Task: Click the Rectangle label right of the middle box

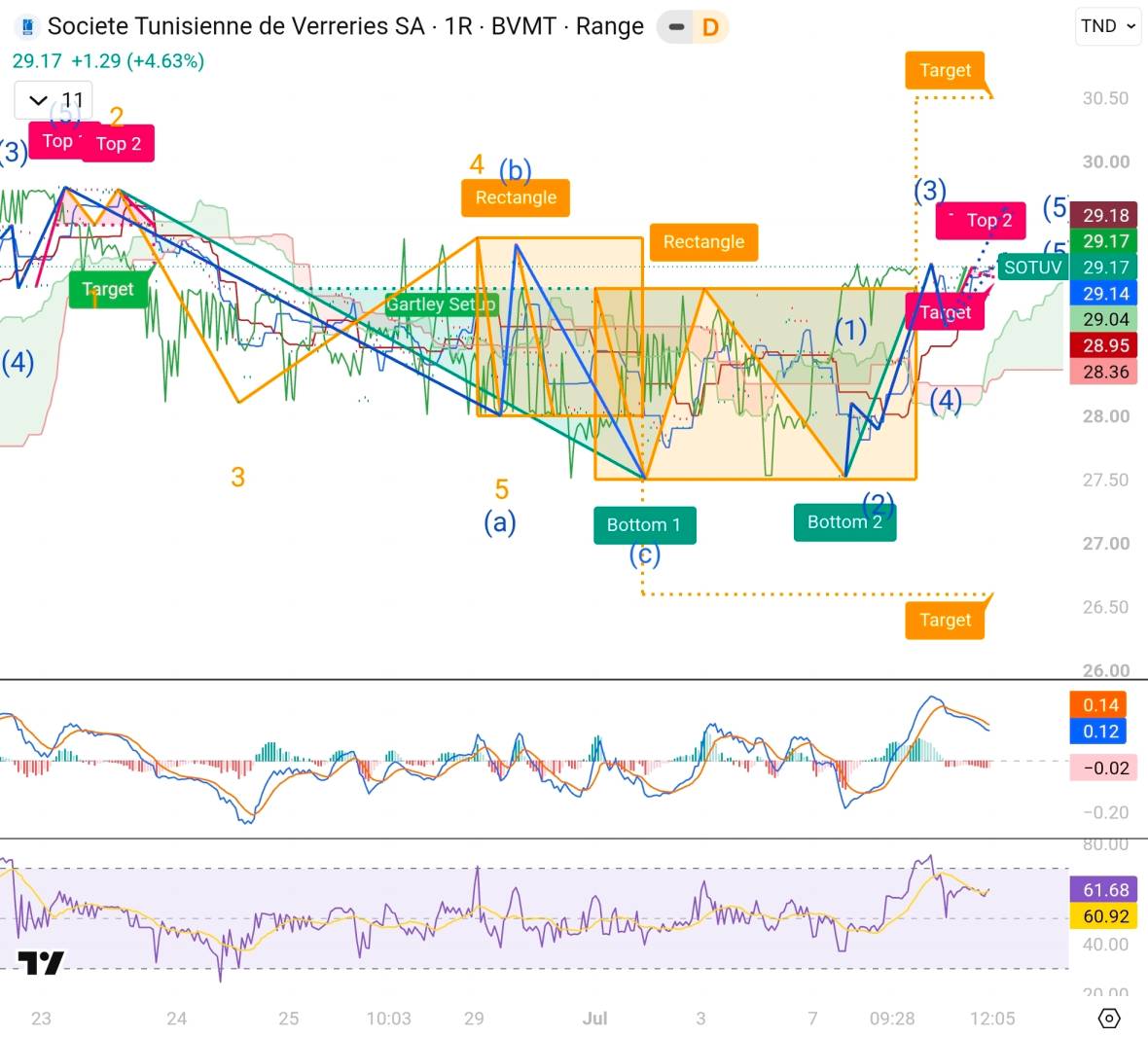Action: coord(703,242)
